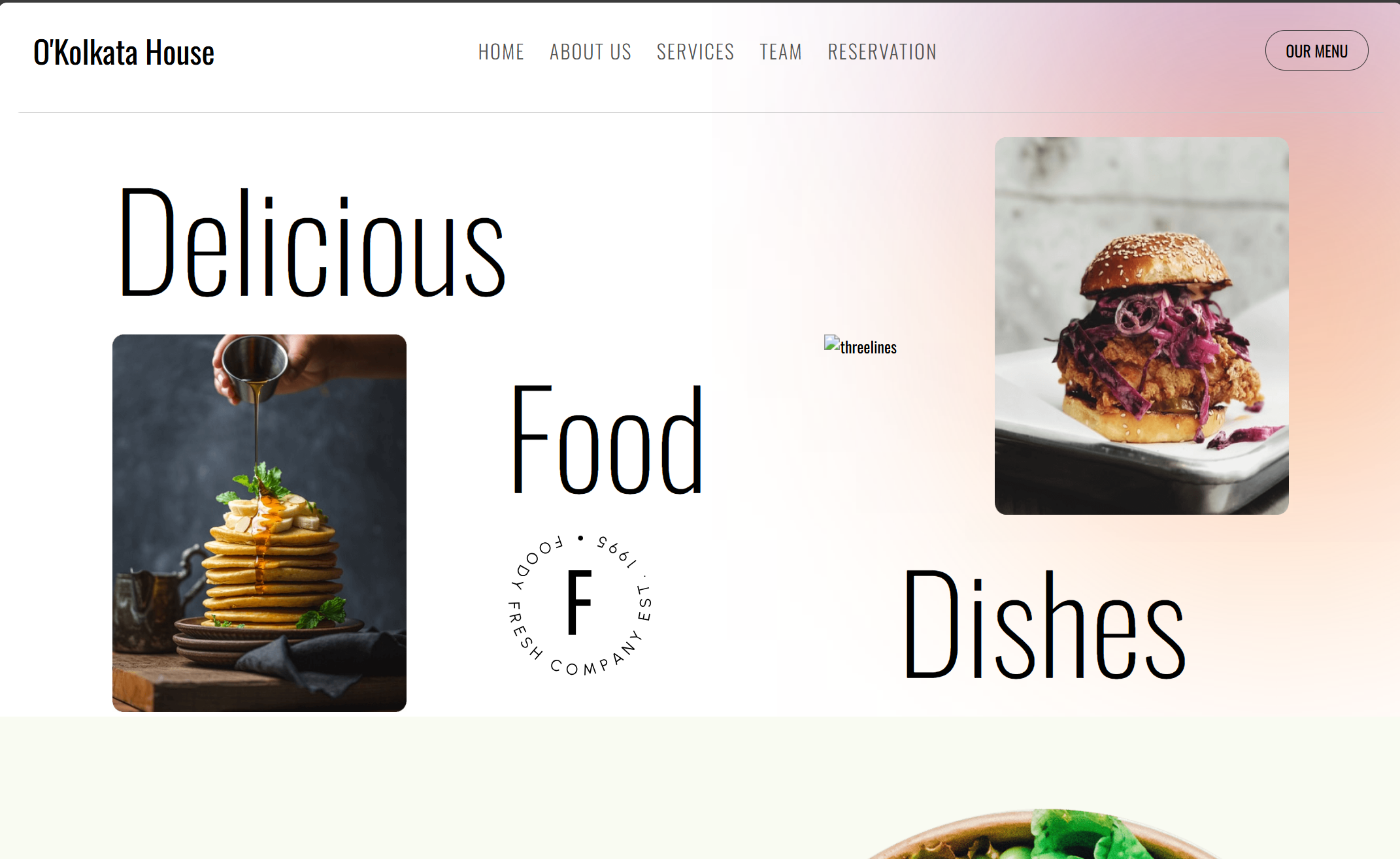Select the Services nav item
This screenshot has height=859, width=1400.
click(695, 52)
